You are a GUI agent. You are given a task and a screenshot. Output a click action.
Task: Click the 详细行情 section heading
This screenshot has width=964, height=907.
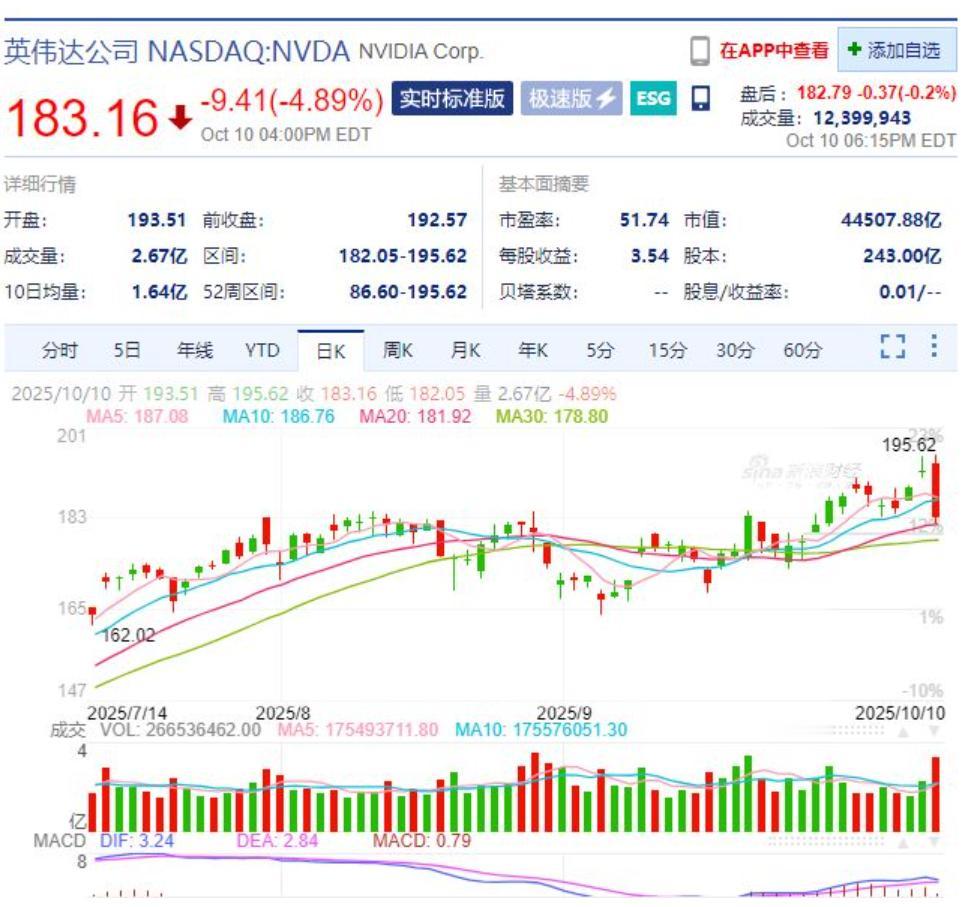40,184
